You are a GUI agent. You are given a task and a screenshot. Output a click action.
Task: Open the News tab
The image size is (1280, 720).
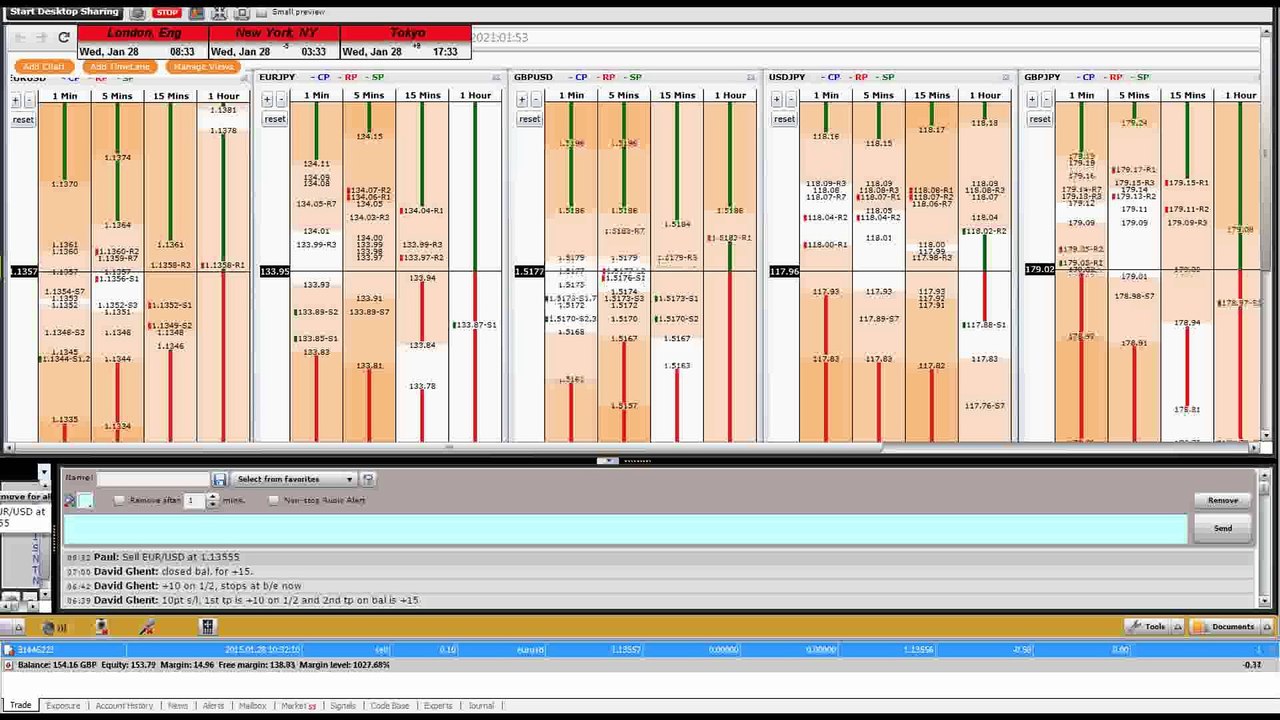click(x=178, y=706)
